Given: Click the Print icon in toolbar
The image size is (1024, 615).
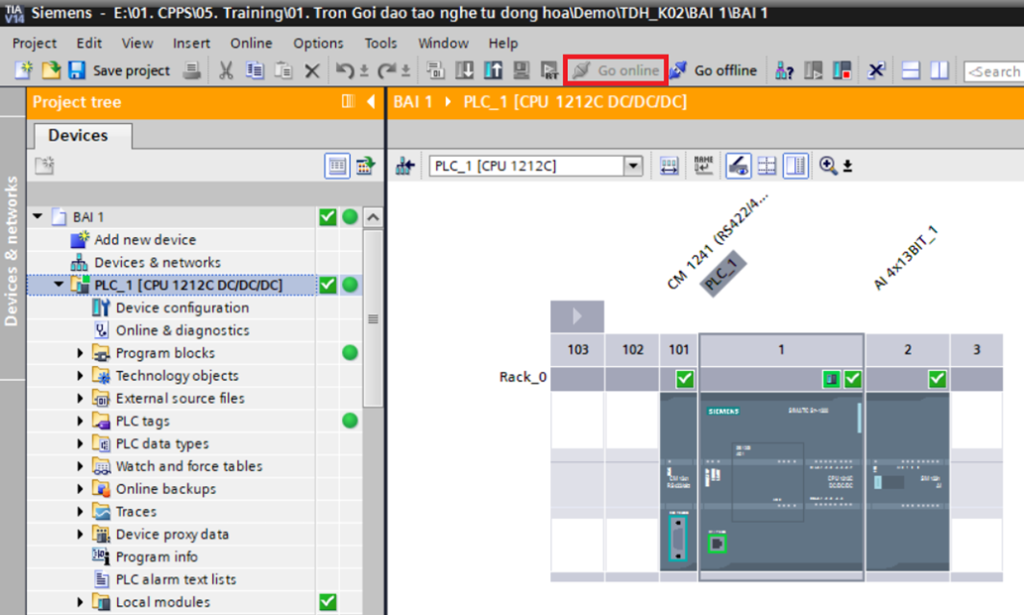Looking at the screenshot, I should [x=193, y=71].
